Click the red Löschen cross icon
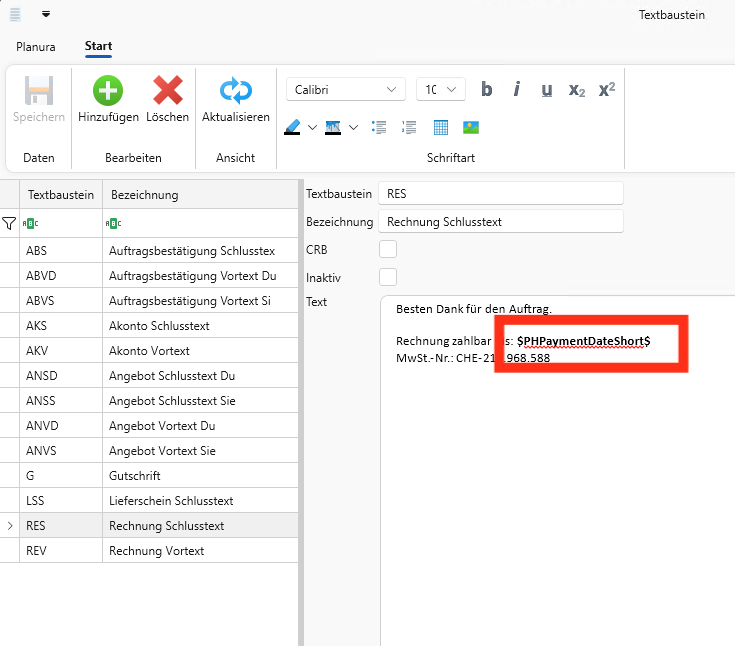Screen dimensions: 735x646 tap(168, 90)
